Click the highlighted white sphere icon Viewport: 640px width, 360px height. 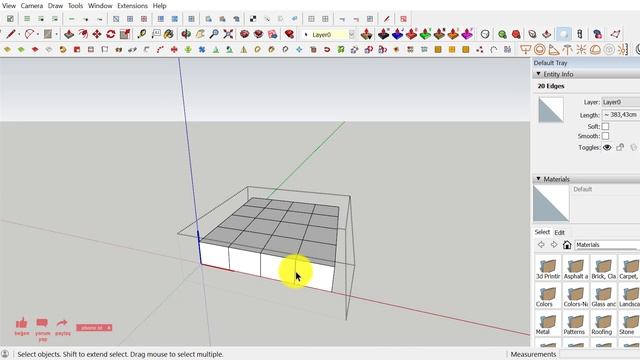coord(564,34)
